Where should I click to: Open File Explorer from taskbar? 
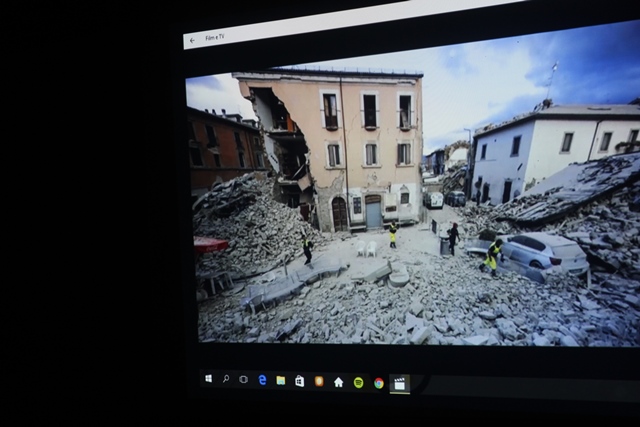click(280, 381)
